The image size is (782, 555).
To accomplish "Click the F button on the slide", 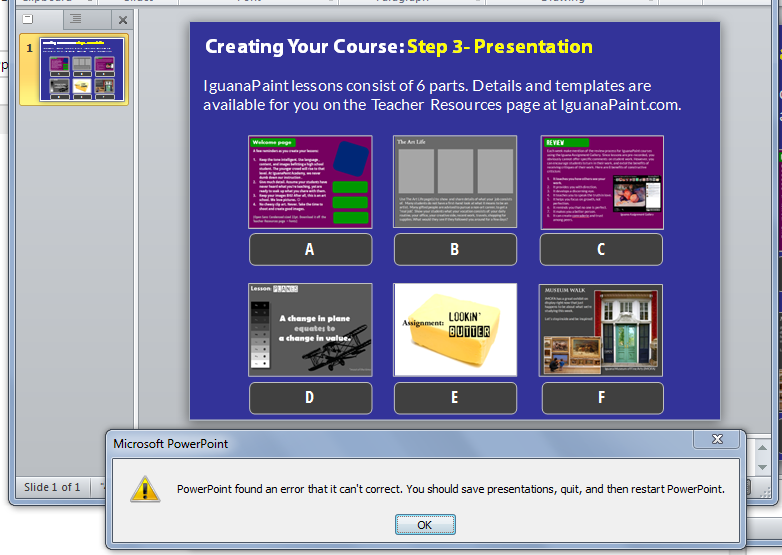I will 602,397.
